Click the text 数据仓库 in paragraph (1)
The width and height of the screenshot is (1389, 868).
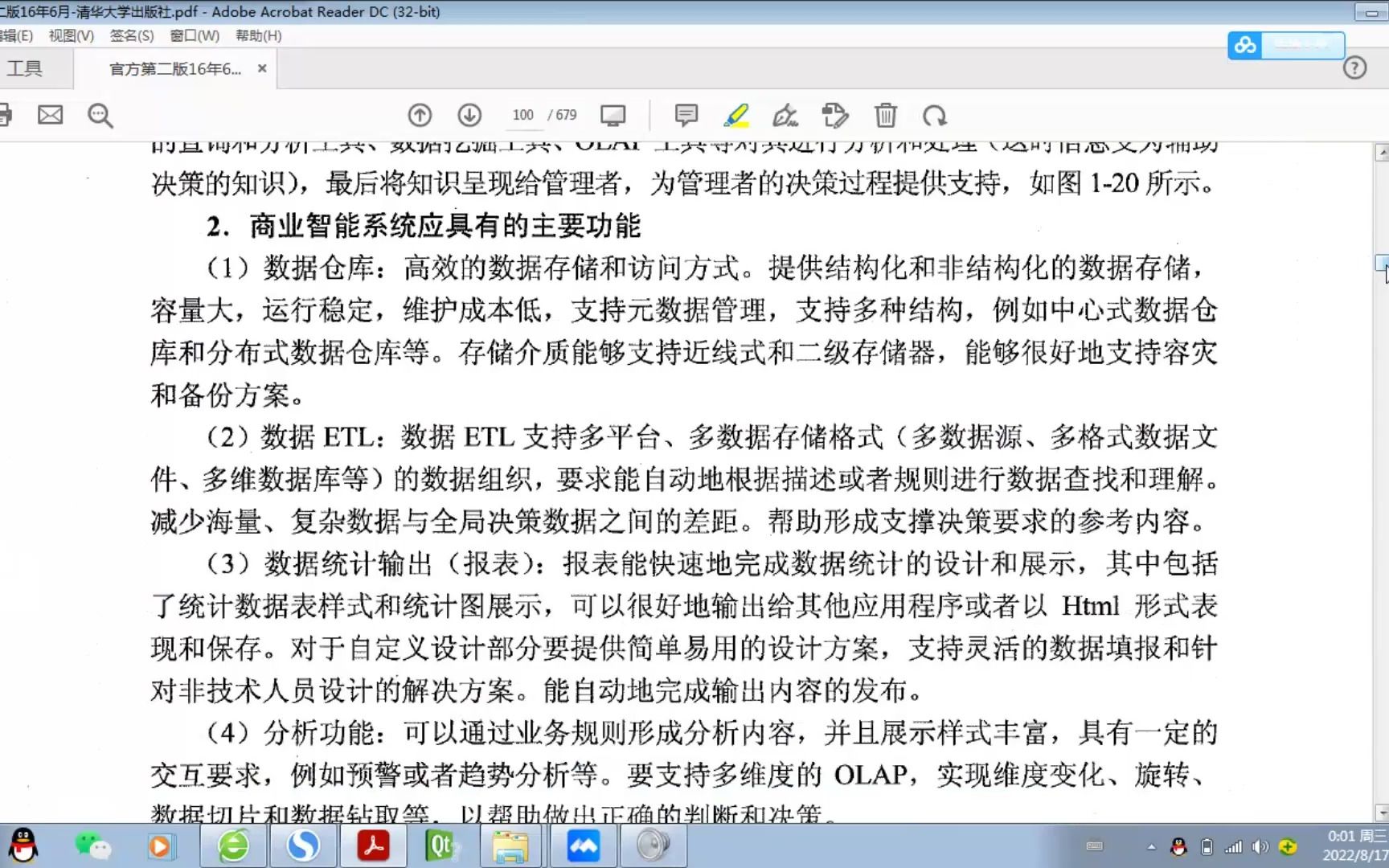tap(318, 268)
